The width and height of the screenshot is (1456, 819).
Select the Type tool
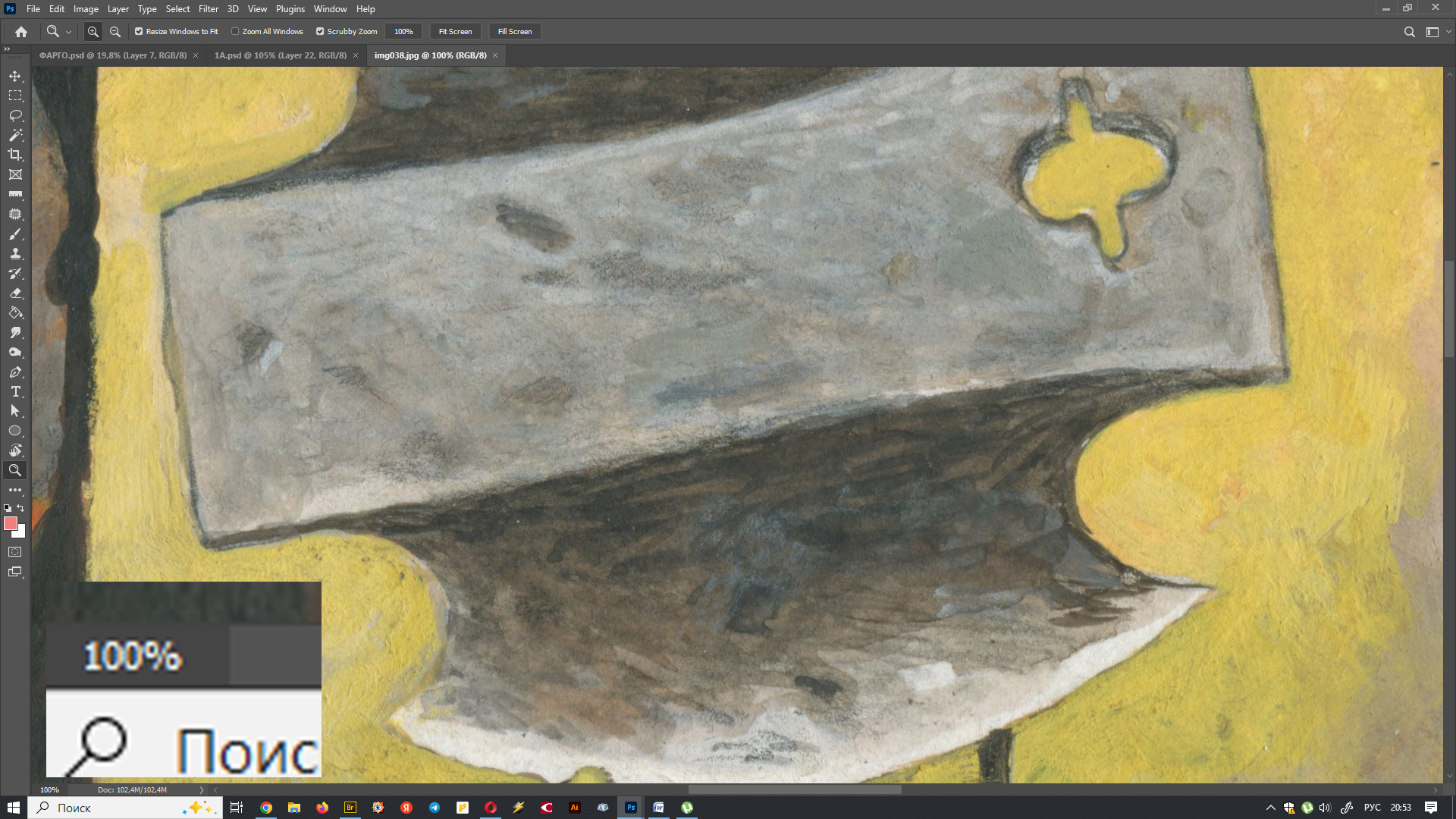coord(15,391)
